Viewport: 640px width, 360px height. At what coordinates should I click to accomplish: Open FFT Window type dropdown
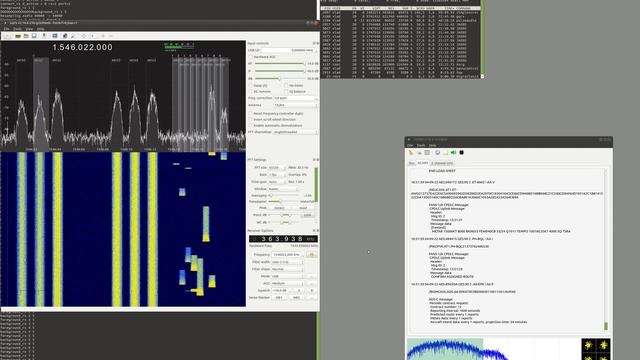pos(283,189)
